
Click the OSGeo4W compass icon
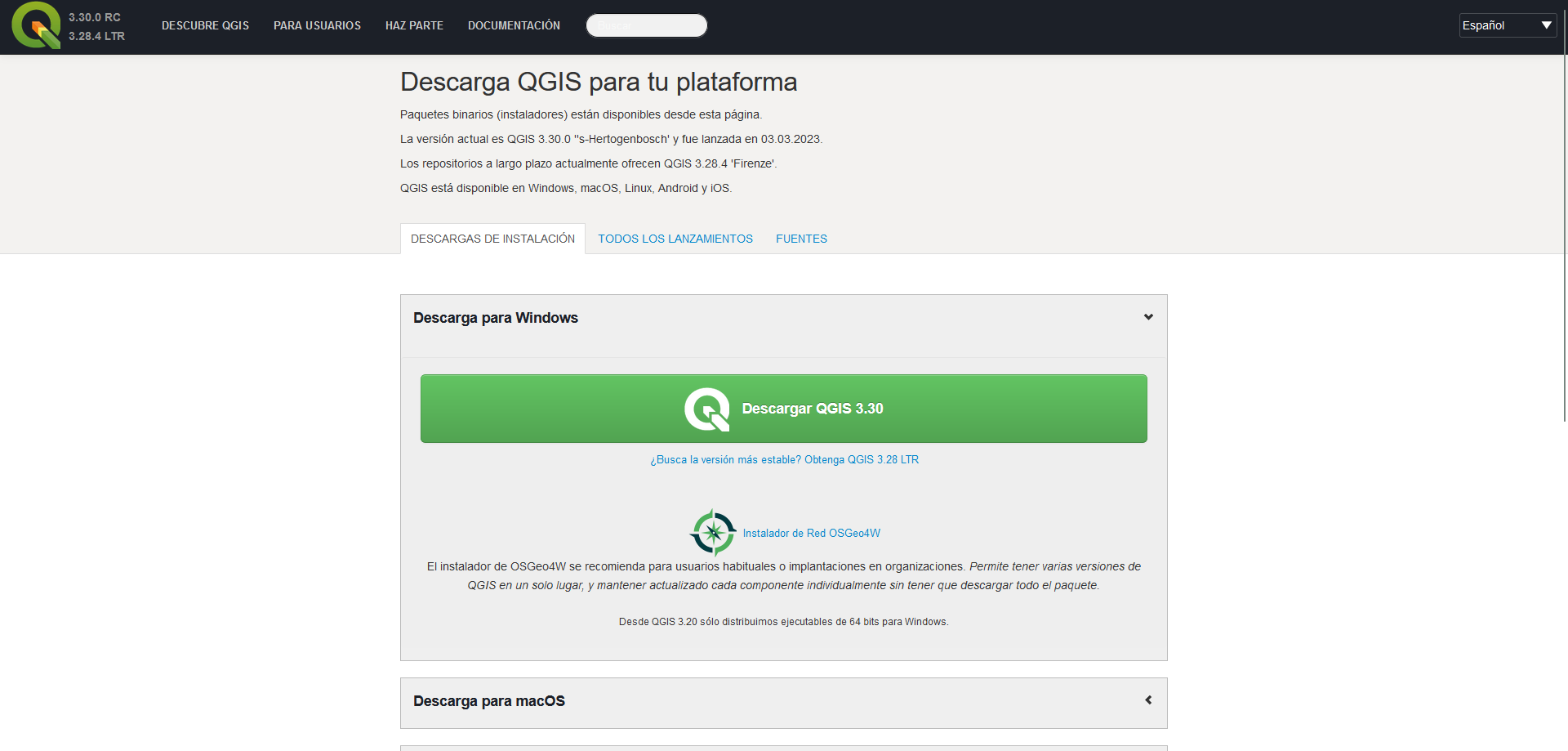(x=713, y=533)
